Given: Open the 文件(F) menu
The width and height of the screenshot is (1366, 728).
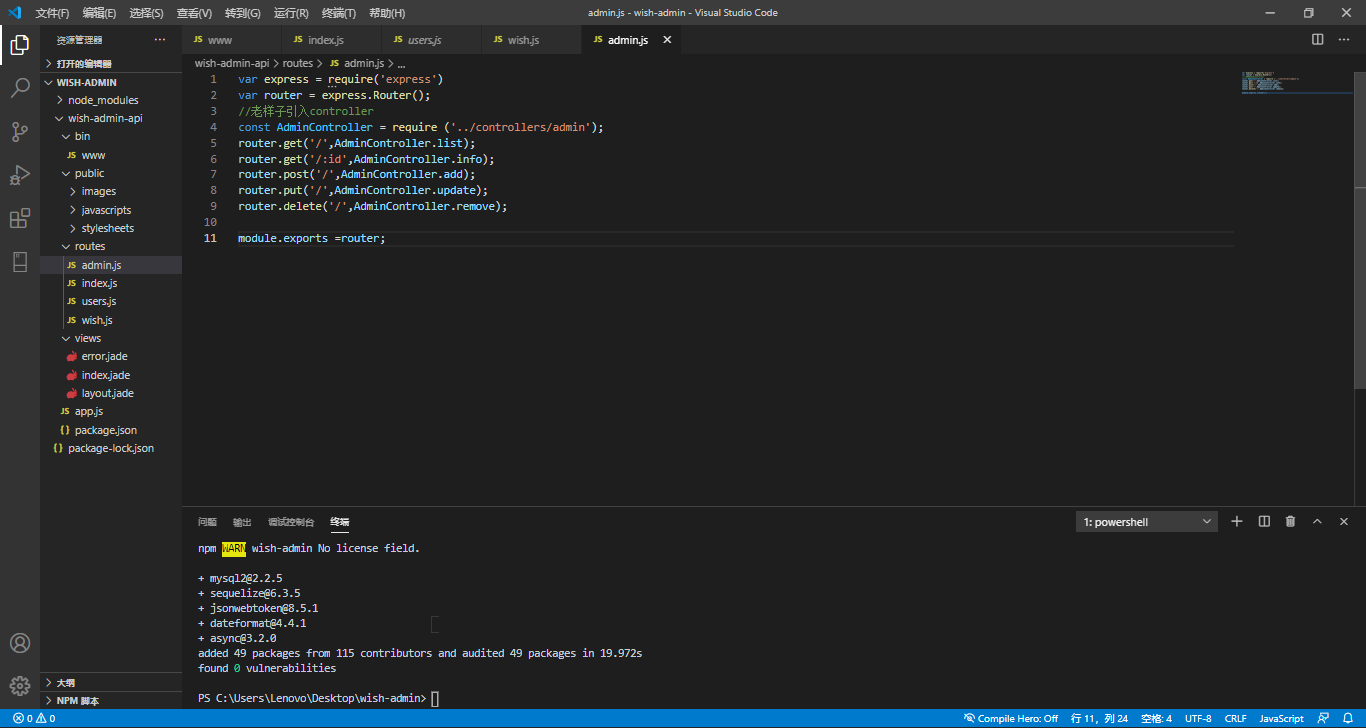Looking at the screenshot, I should [52, 13].
